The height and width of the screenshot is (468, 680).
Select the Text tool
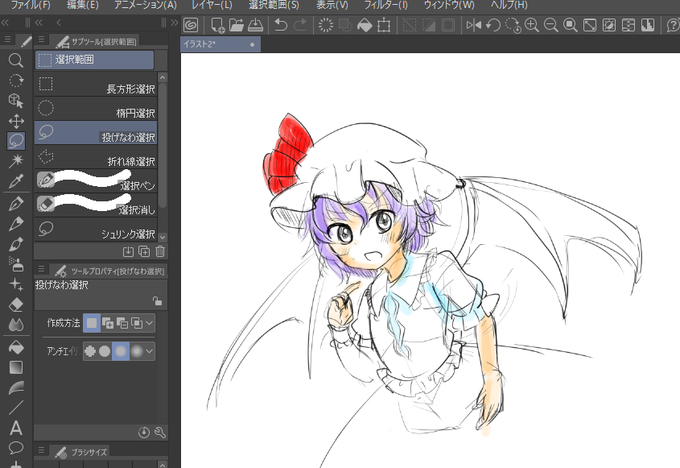pos(16,428)
